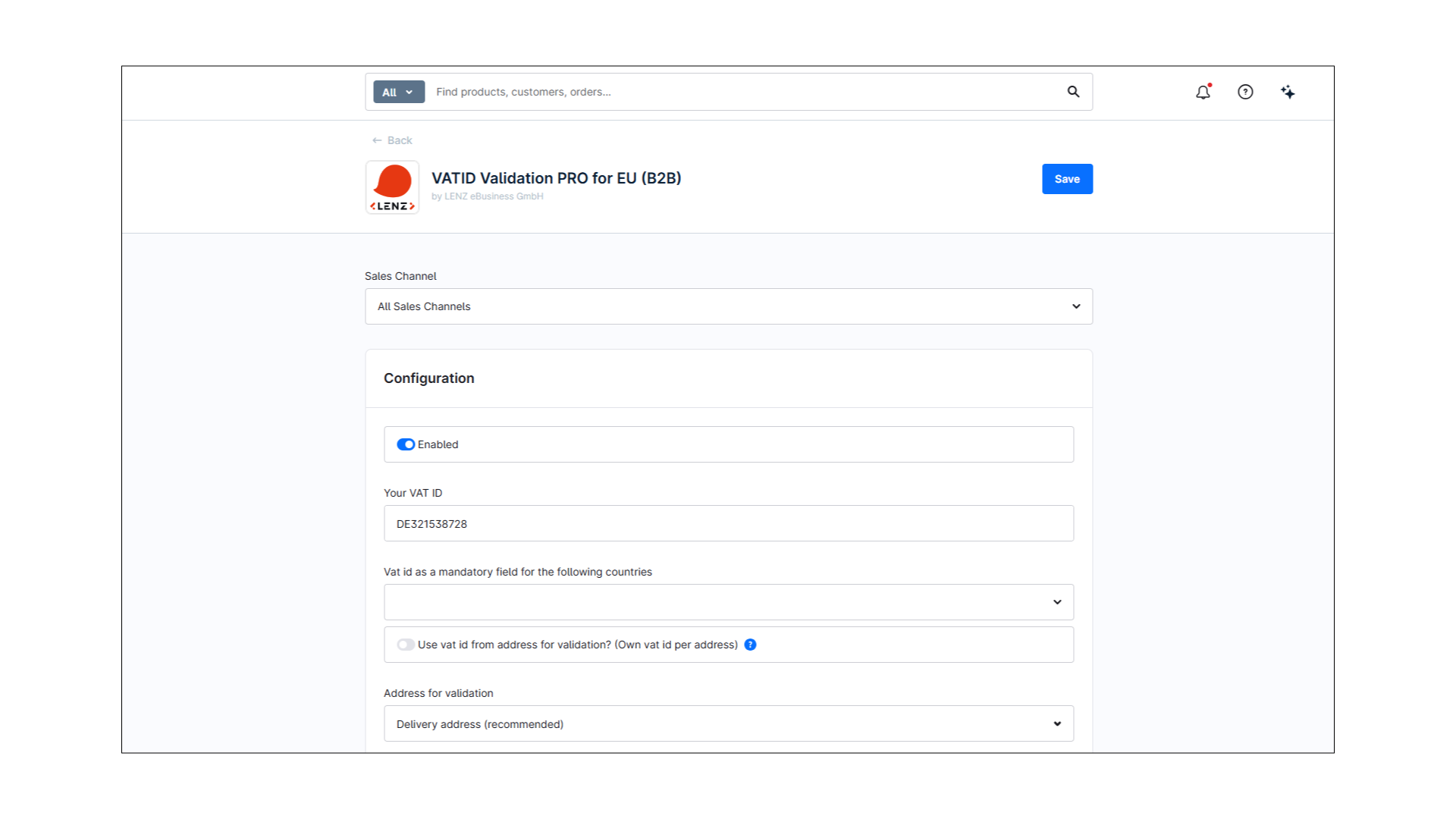Click the search magnifier icon
This screenshot has width=1456, height=819.
(1073, 92)
